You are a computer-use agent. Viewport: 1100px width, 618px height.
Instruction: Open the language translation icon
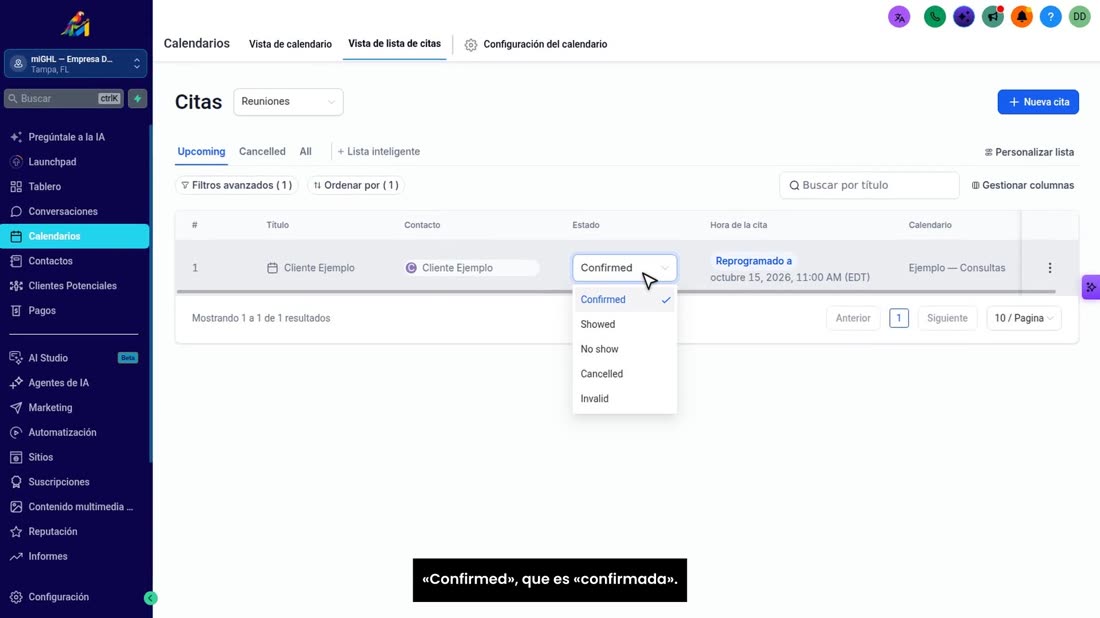tap(899, 17)
